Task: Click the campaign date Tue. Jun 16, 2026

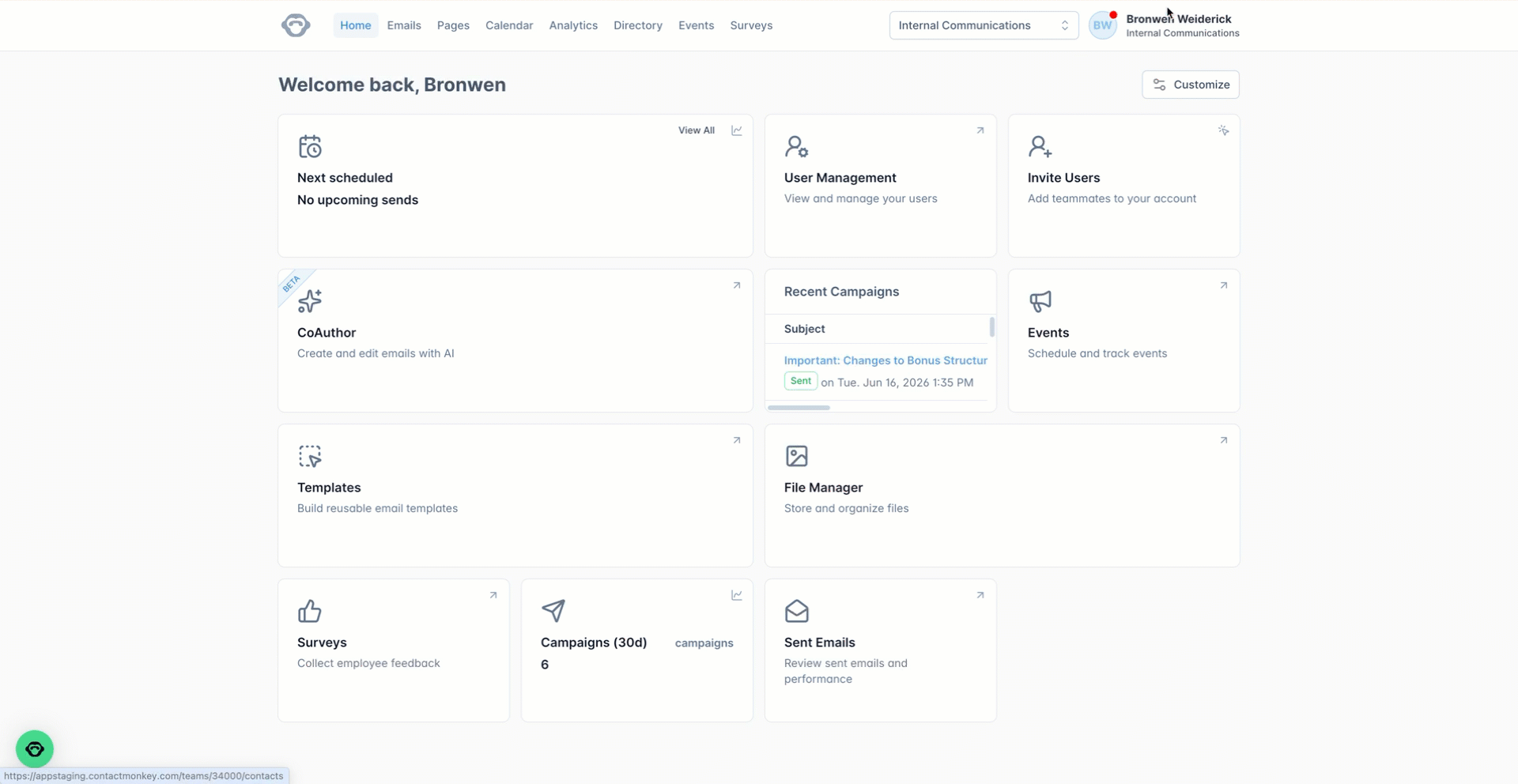Action: pos(883,383)
